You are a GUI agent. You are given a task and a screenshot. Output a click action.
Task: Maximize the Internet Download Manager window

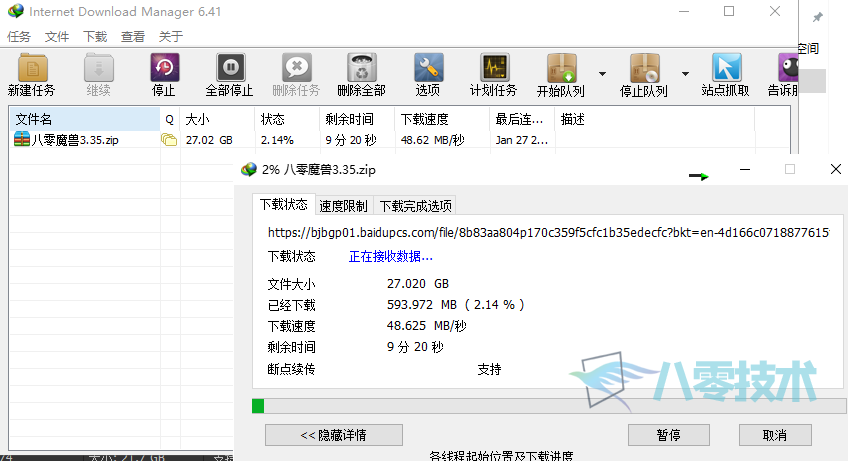[x=729, y=11]
